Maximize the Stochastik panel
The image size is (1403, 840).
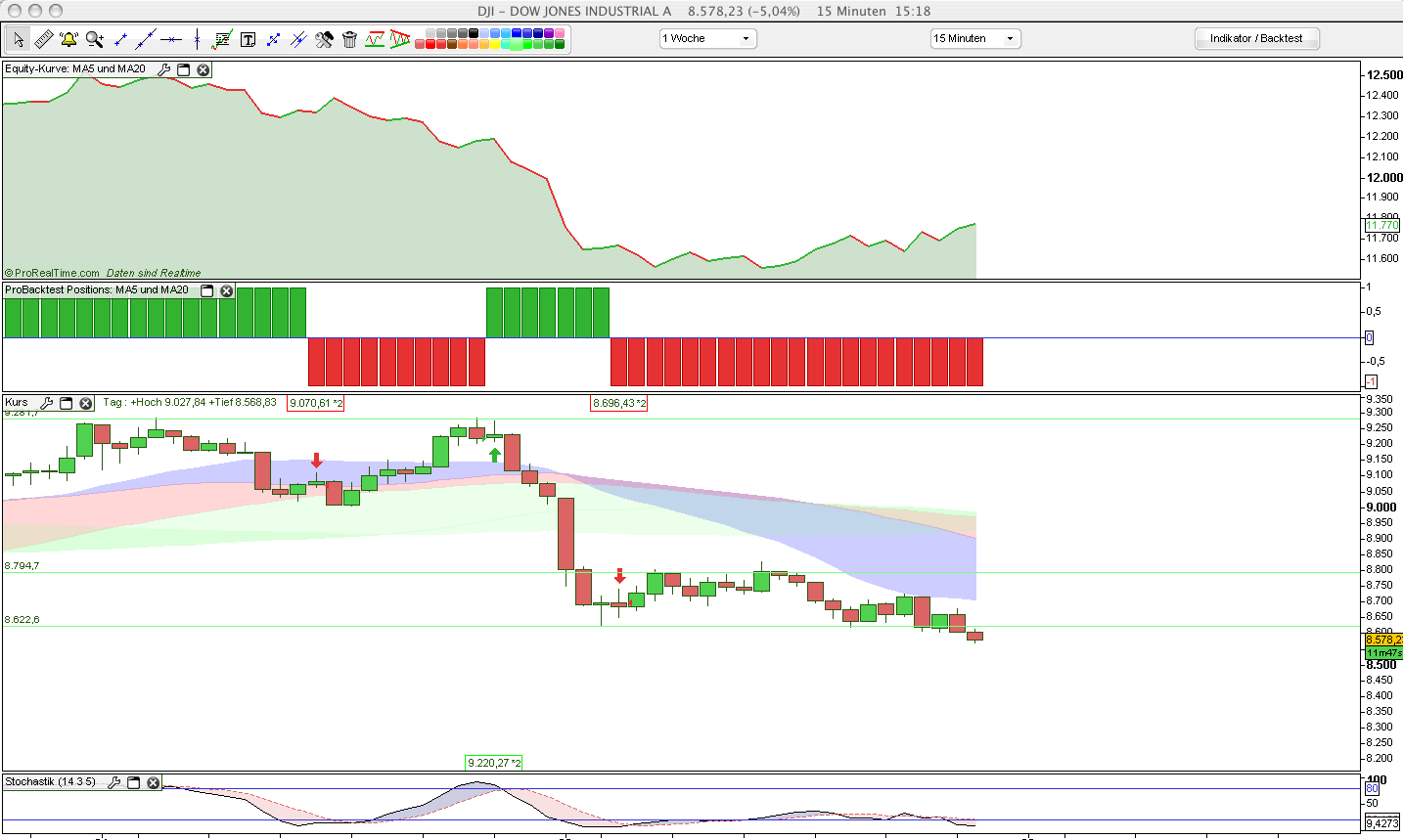[x=133, y=782]
